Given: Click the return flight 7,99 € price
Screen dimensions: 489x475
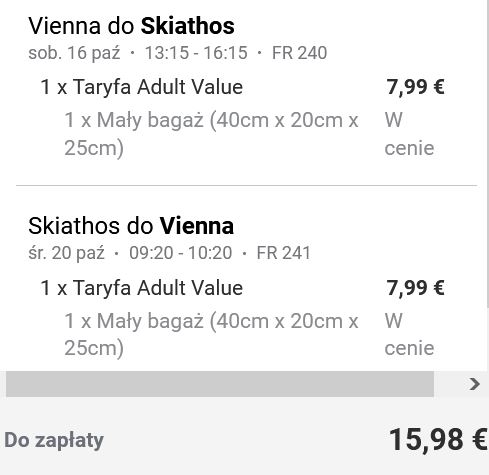Looking at the screenshot, I should (415, 287).
